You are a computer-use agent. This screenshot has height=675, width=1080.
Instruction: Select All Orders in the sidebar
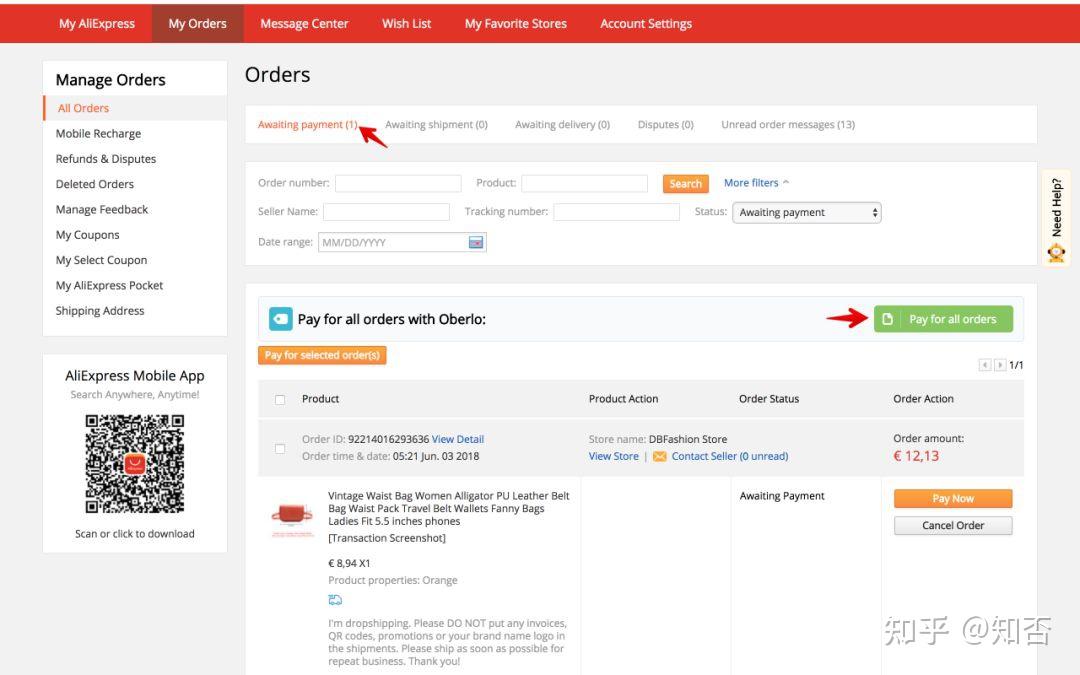click(135, 108)
